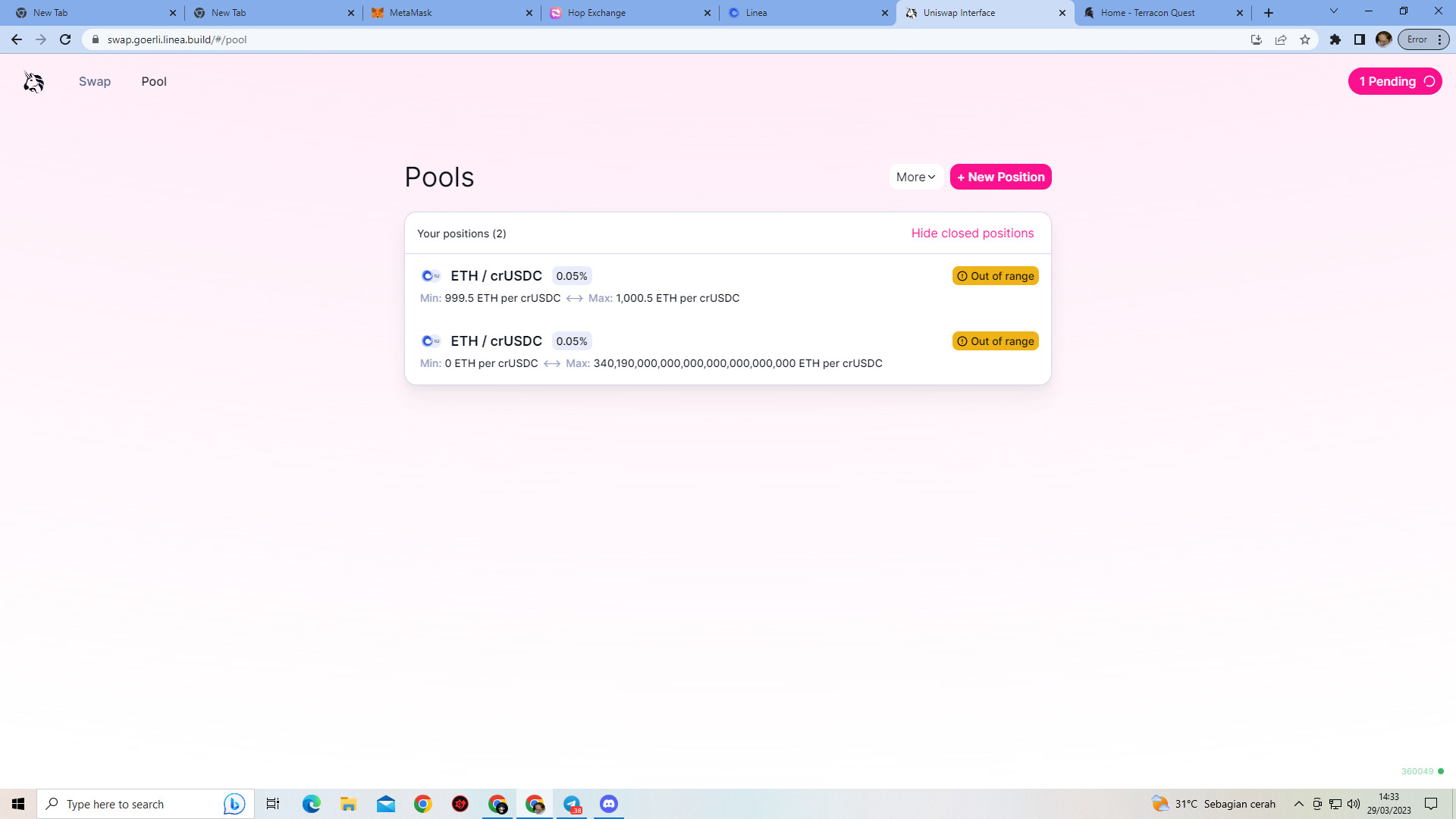Click the swap-arrows icon in first position range
1456x819 pixels.
[575, 299]
